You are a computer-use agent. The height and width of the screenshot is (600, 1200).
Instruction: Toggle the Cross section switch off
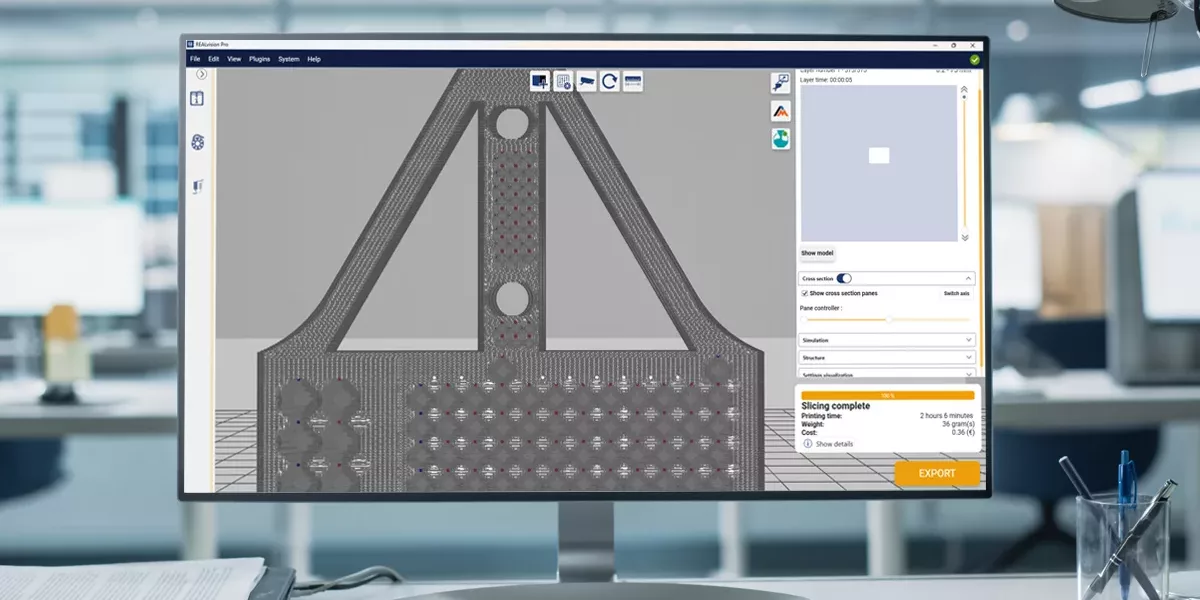[x=844, y=279]
